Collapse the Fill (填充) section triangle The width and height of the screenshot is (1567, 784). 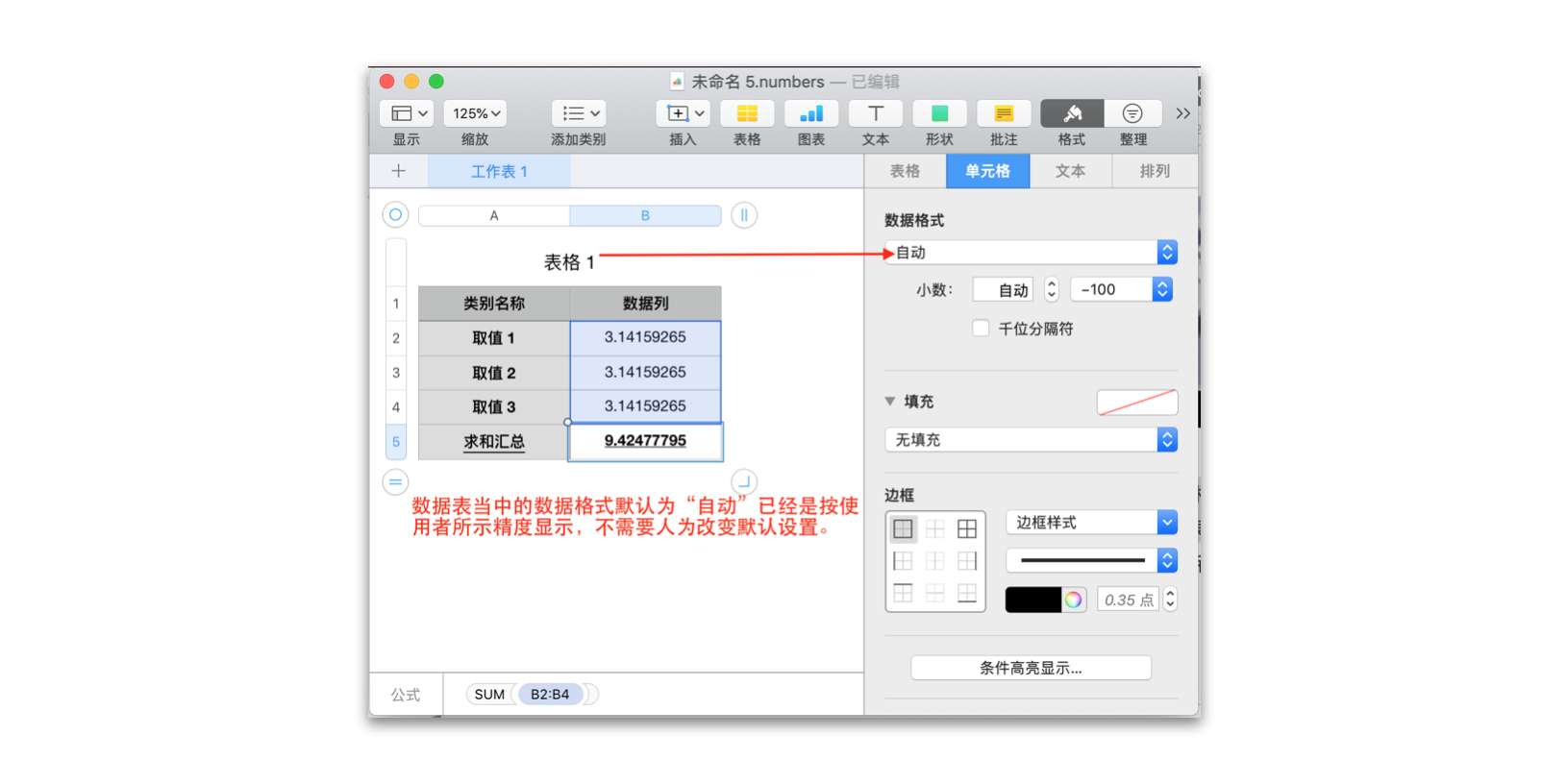(x=890, y=402)
